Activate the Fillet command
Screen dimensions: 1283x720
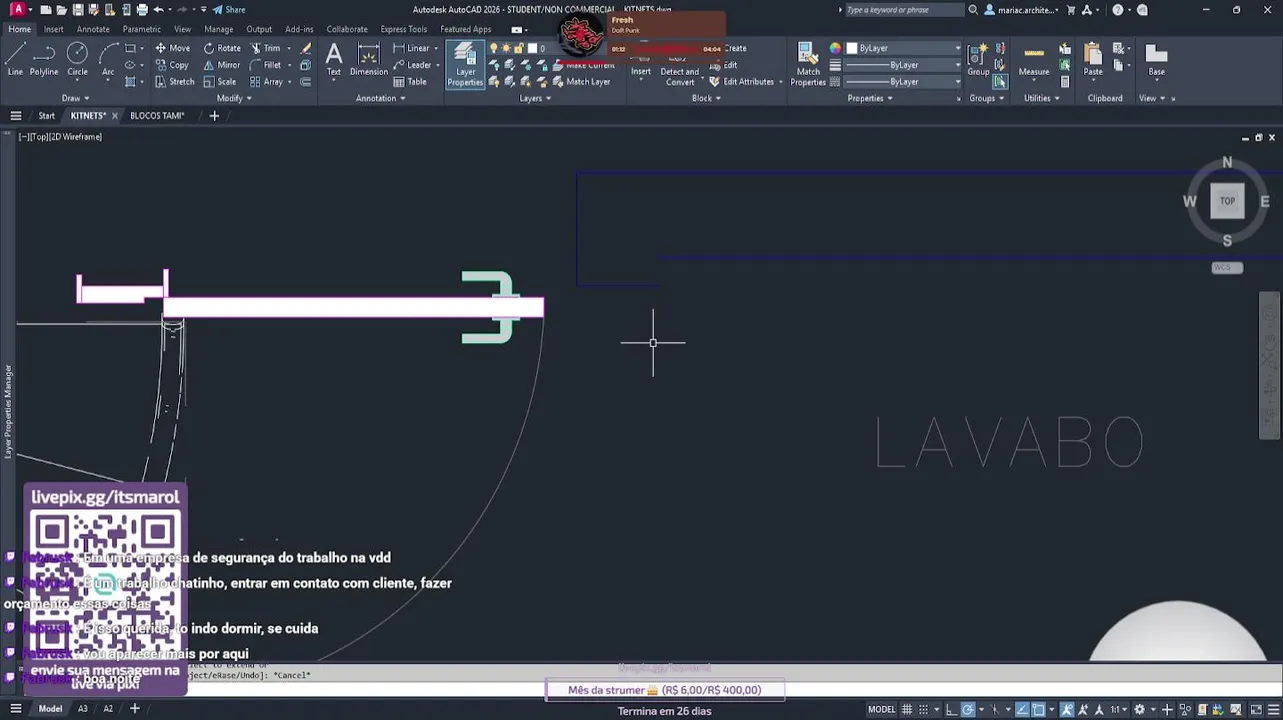[265, 65]
